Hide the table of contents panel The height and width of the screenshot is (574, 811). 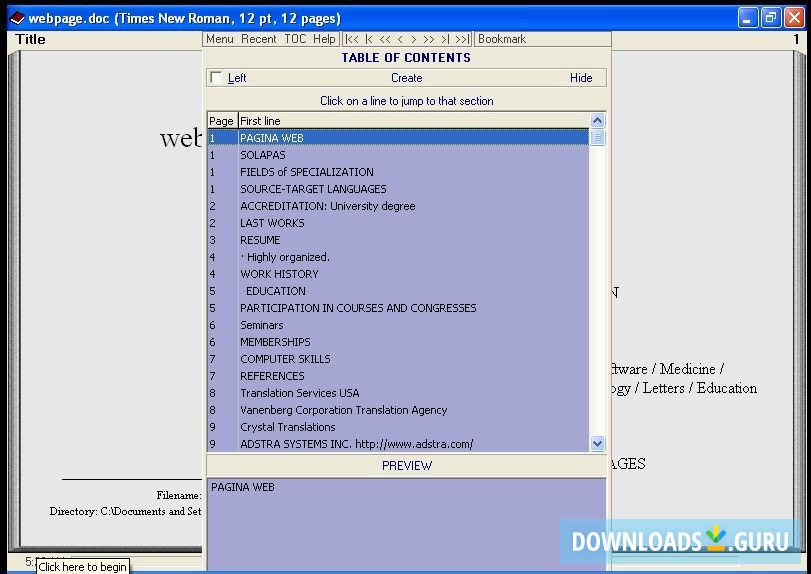click(x=581, y=78)
